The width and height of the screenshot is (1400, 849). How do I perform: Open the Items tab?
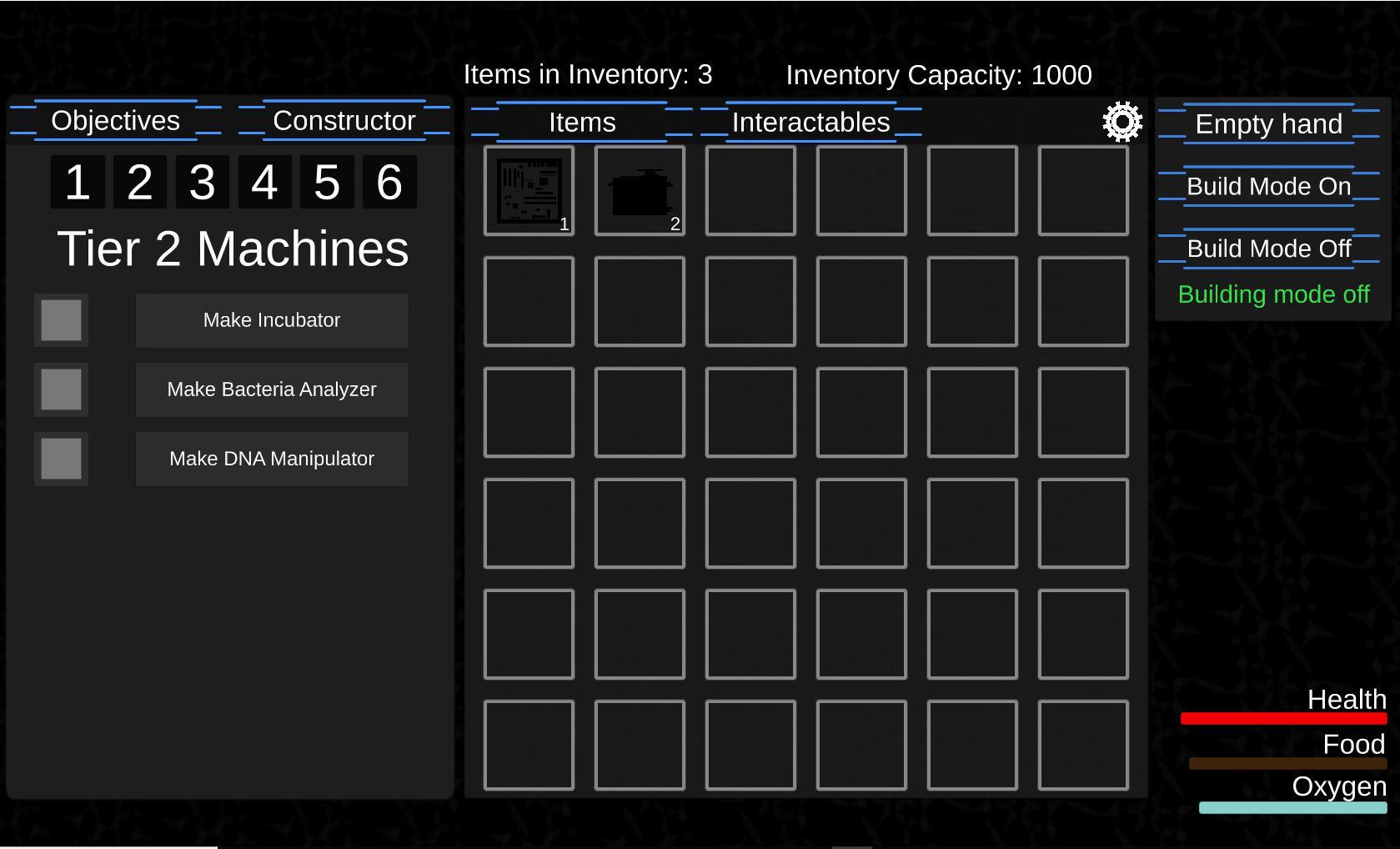[x=582, y=123]
